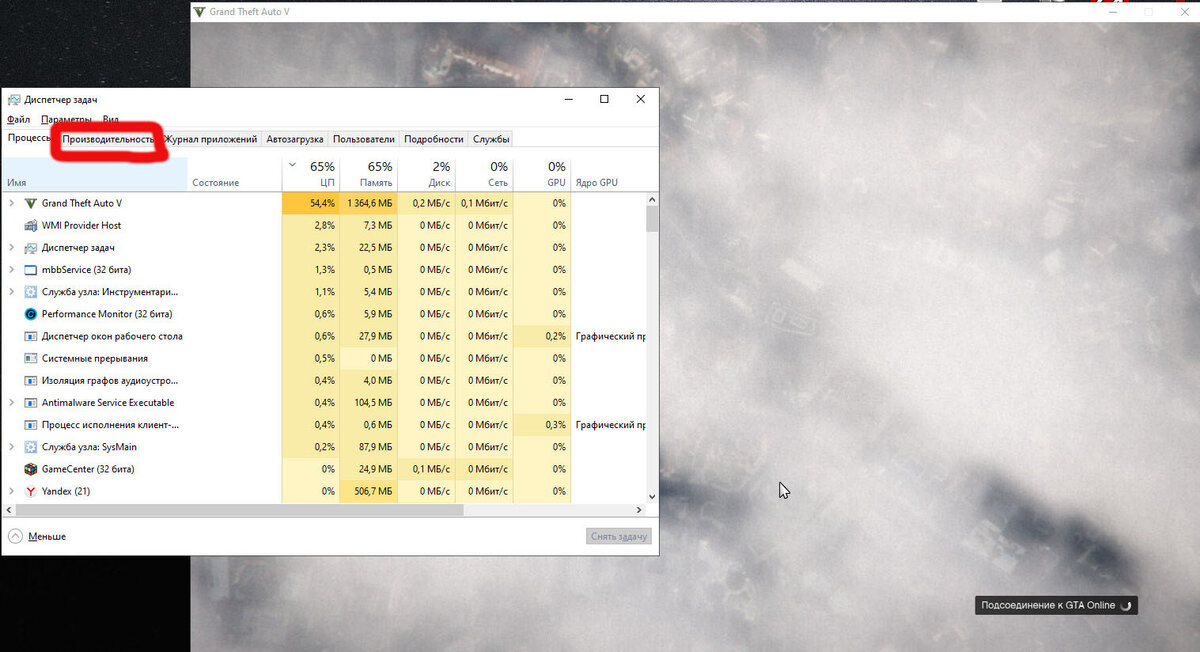Expand the Служба узла: SysMain group
This screenshot has width=1200, height=652.
[11, 447]
